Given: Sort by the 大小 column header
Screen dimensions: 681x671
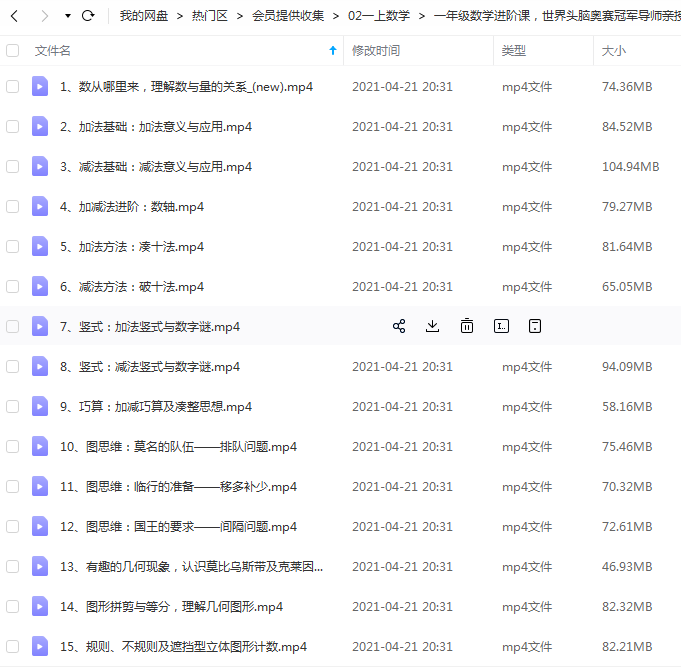Looking at the screenshot, I should point(613,50).
